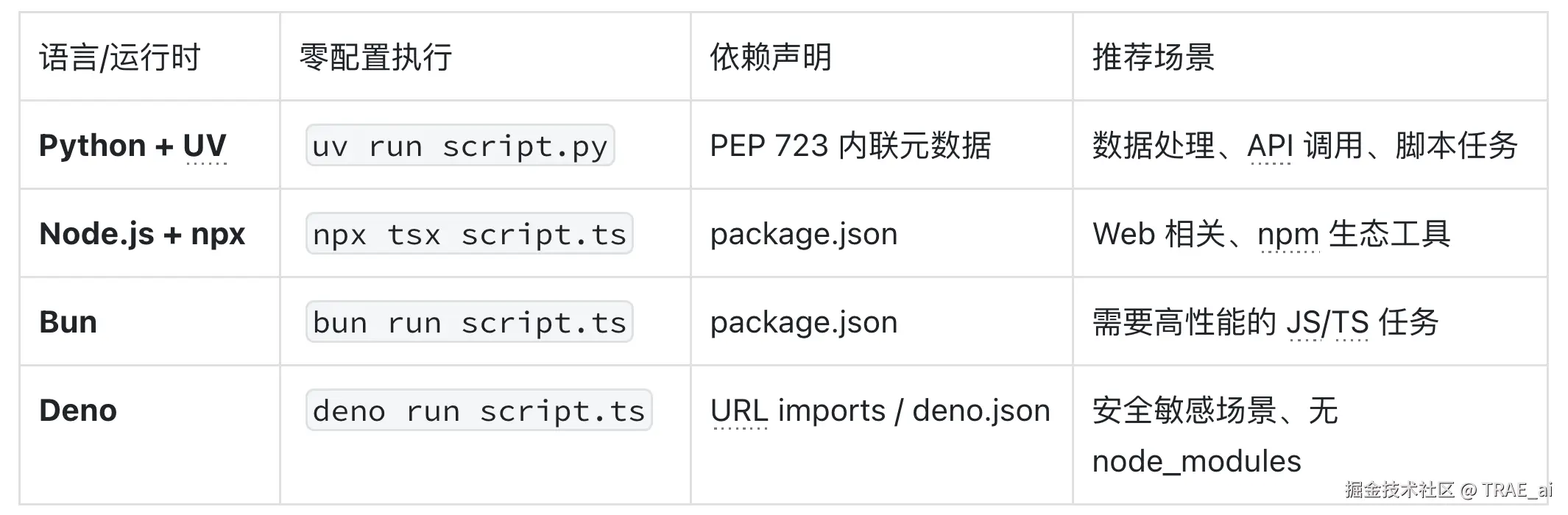Select the Web 相关、npm 生态工具 cell

pos(1271,234)
